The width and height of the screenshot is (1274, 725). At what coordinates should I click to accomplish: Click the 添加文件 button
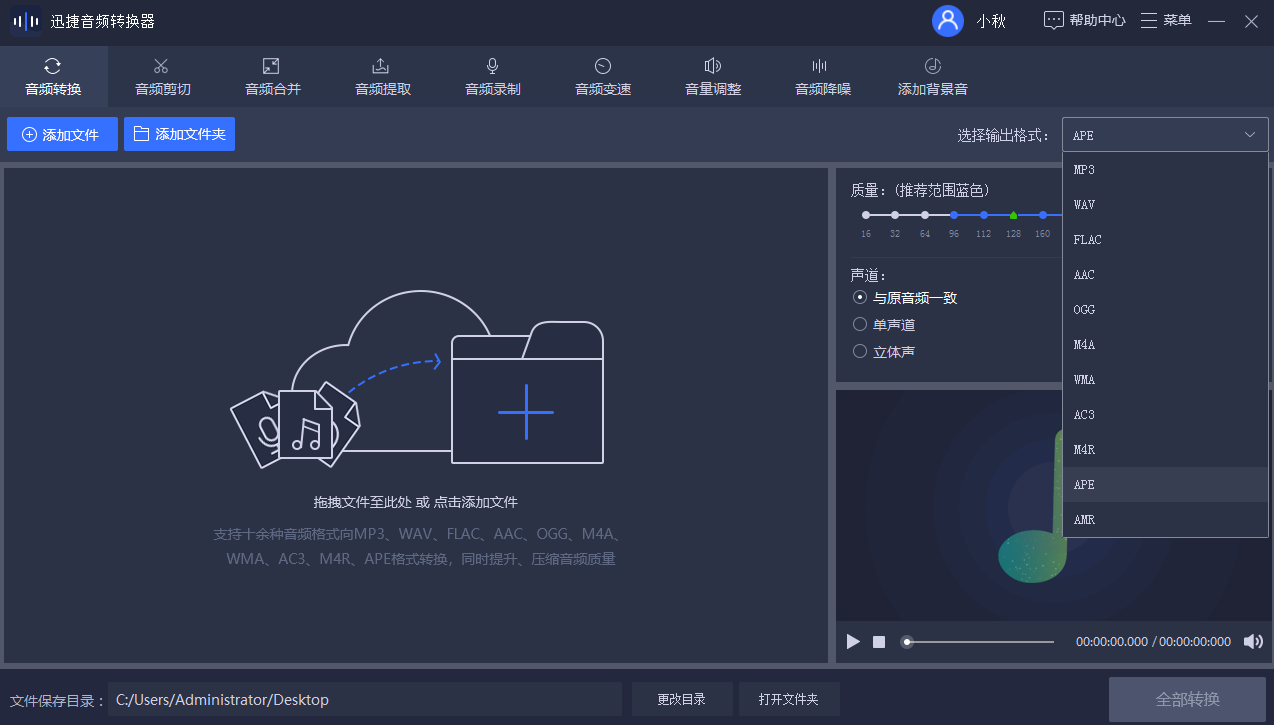coord(62,134)
